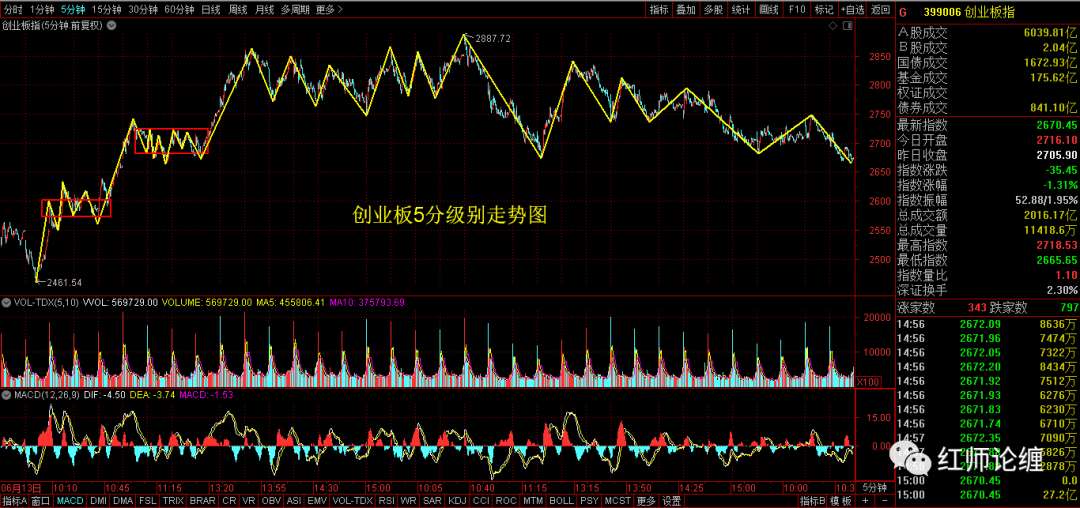
Task: Select the KDJ indicator tab
Action: [457, 501]
